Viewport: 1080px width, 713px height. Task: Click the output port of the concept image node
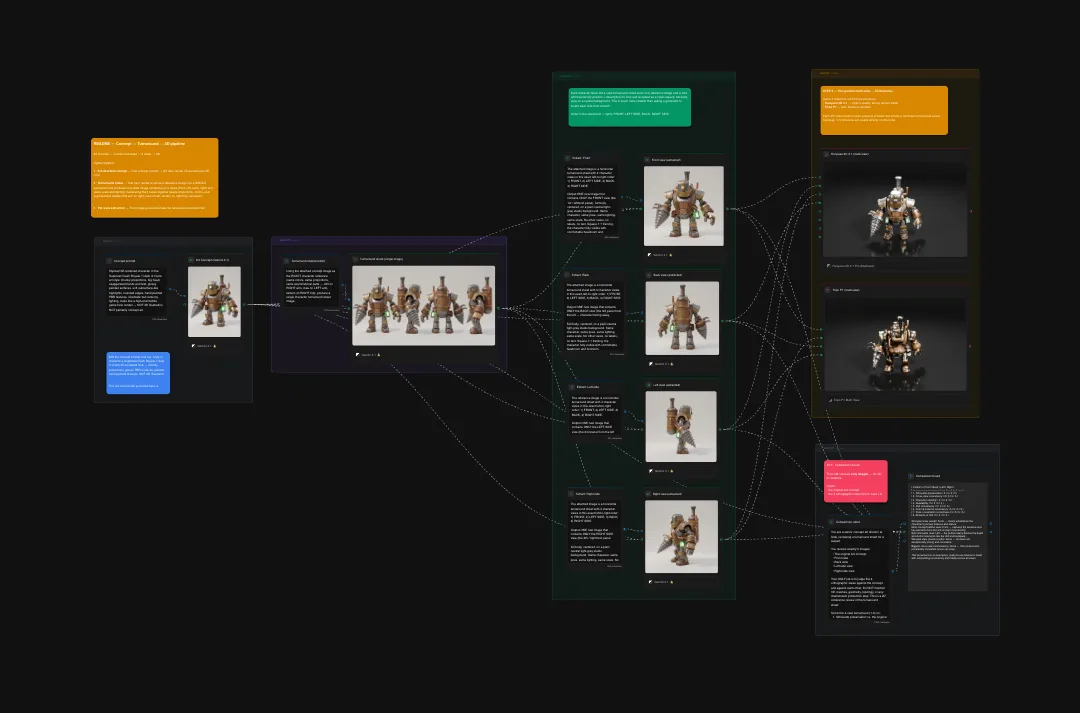tap(245, 304)
